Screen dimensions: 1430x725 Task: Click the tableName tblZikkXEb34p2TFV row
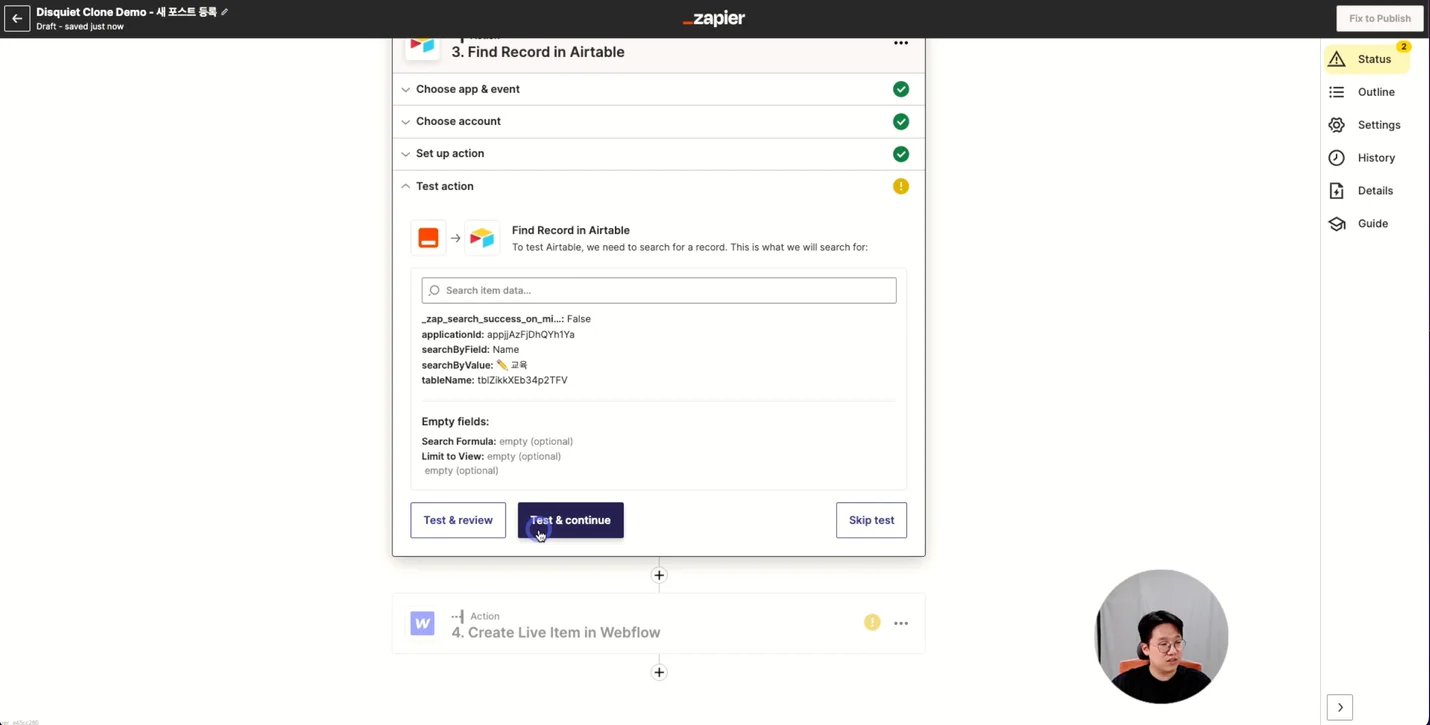pos(494,380)
